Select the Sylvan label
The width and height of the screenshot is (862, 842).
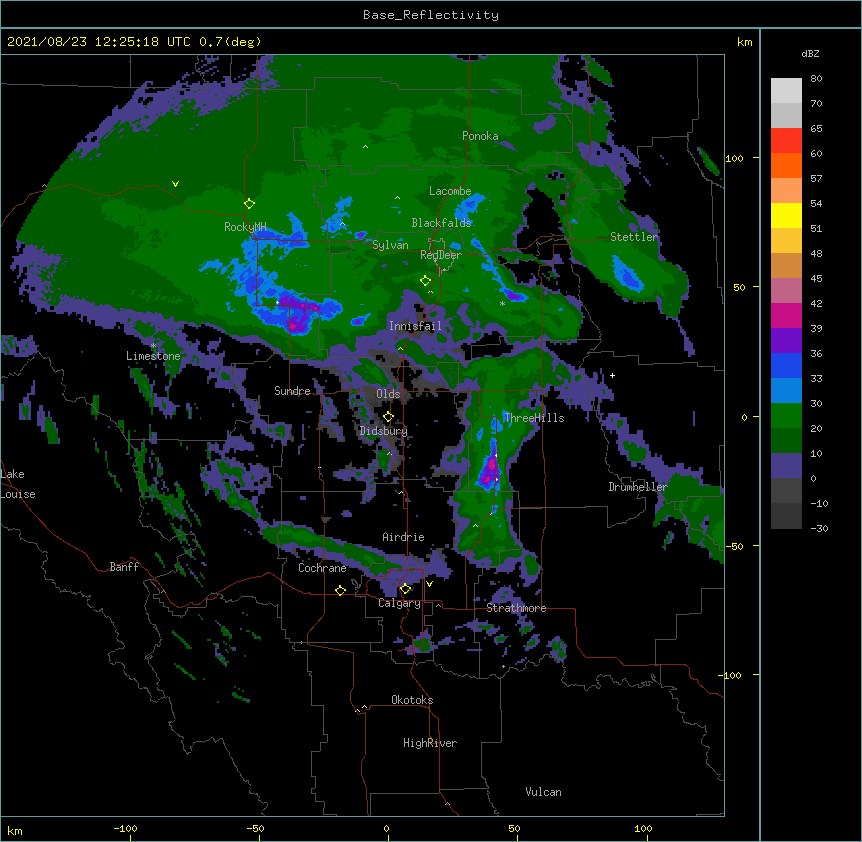(390, 245)
